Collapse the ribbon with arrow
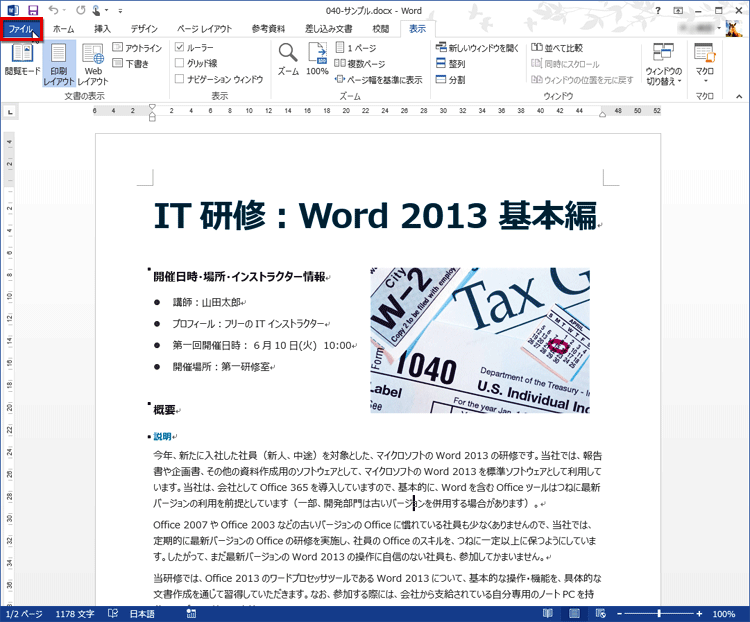 (x=739, y=96)
